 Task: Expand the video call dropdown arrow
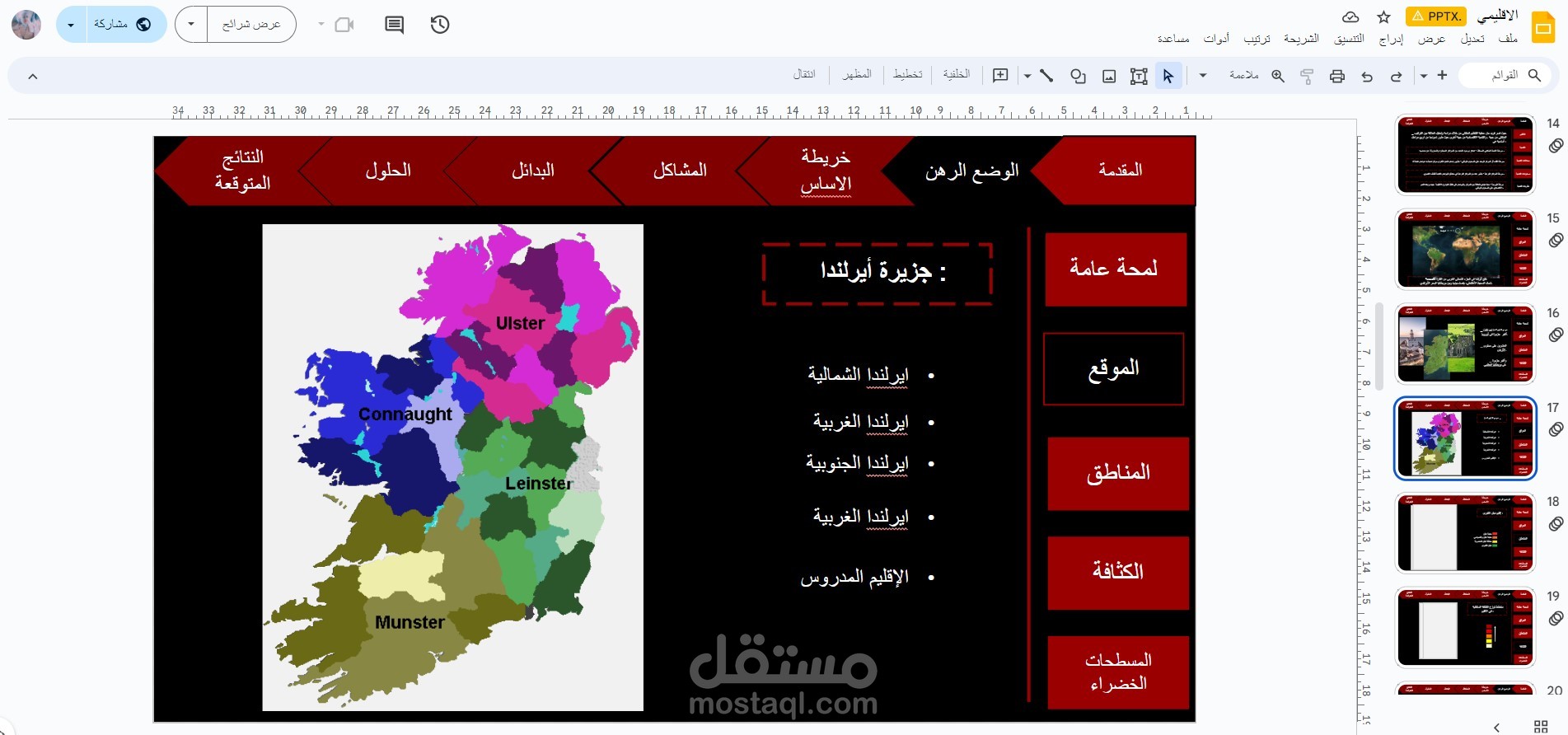coord(321,25)
